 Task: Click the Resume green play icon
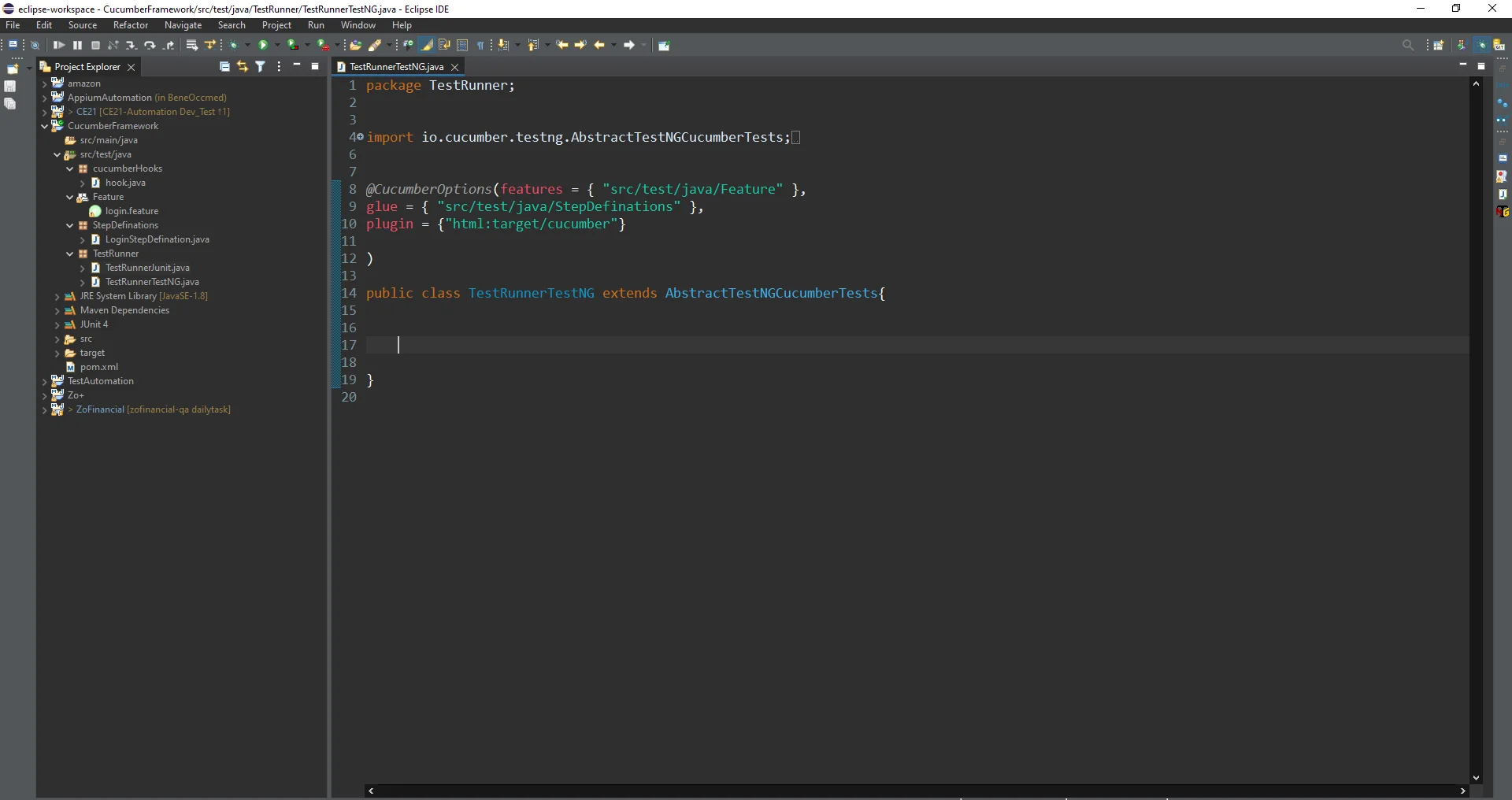pyautogui.click(x=59, y=45)
